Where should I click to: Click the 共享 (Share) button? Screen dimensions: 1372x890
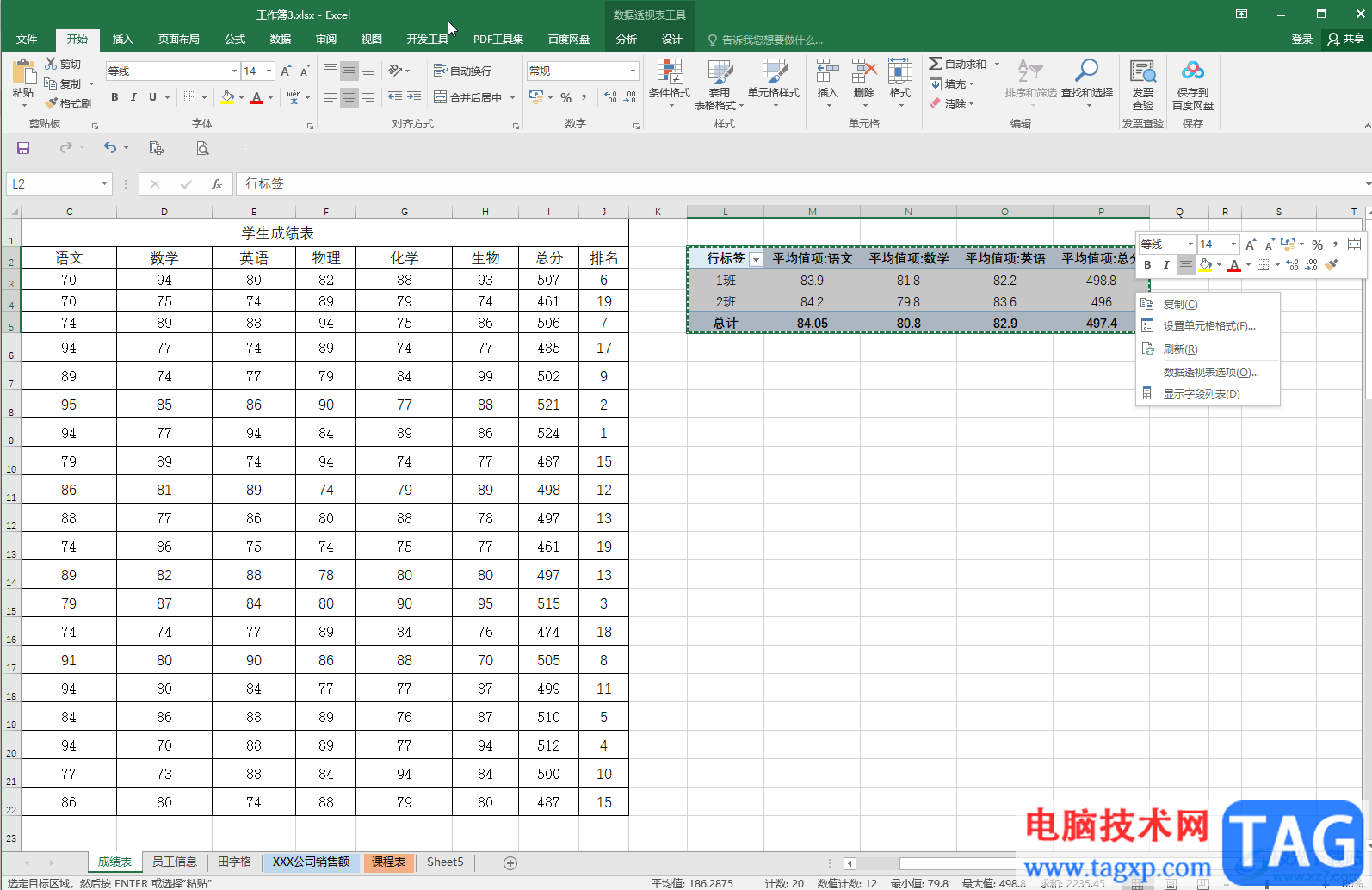1346,39
